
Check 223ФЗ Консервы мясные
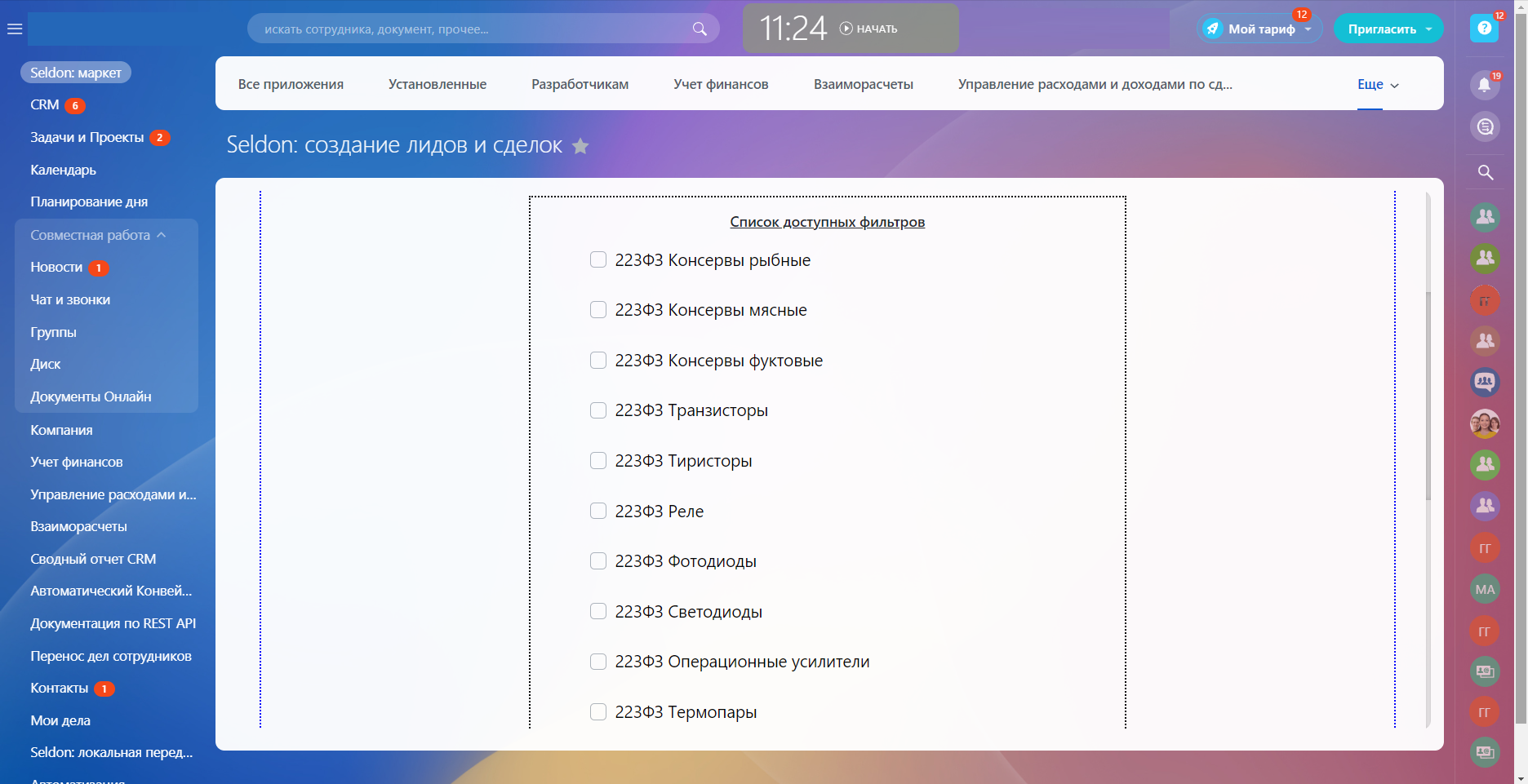[598, 310]
